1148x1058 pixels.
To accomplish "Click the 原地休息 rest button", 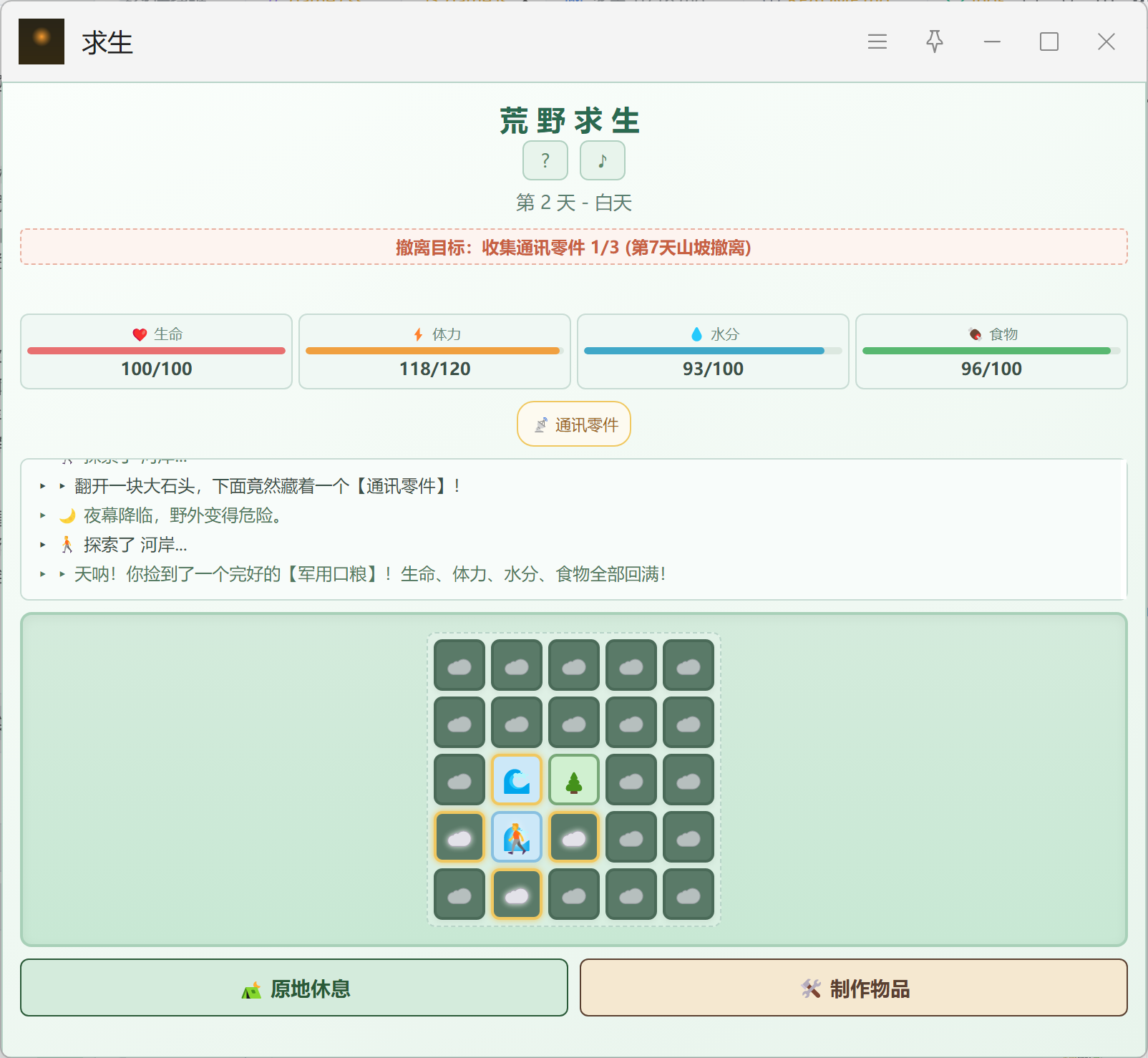I will (294, 988).
